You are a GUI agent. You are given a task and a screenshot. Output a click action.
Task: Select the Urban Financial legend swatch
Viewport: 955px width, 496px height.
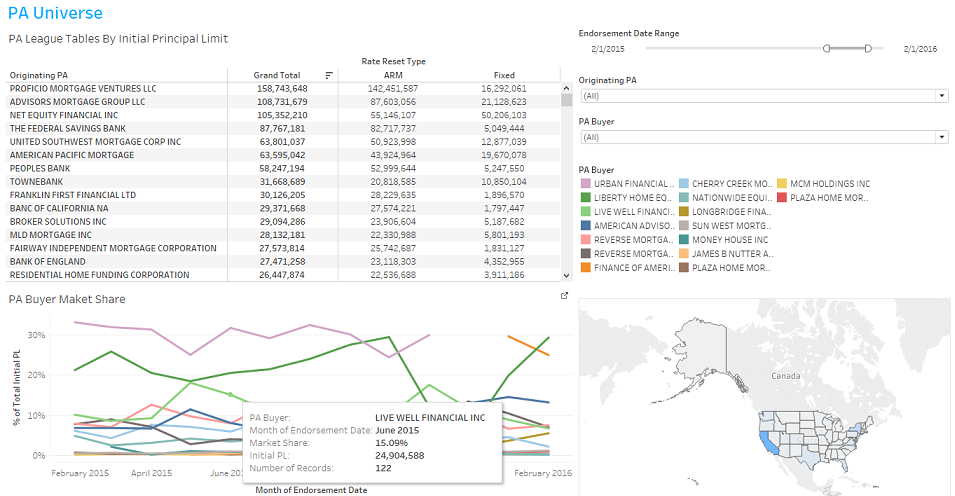click(x=585, y=183)
